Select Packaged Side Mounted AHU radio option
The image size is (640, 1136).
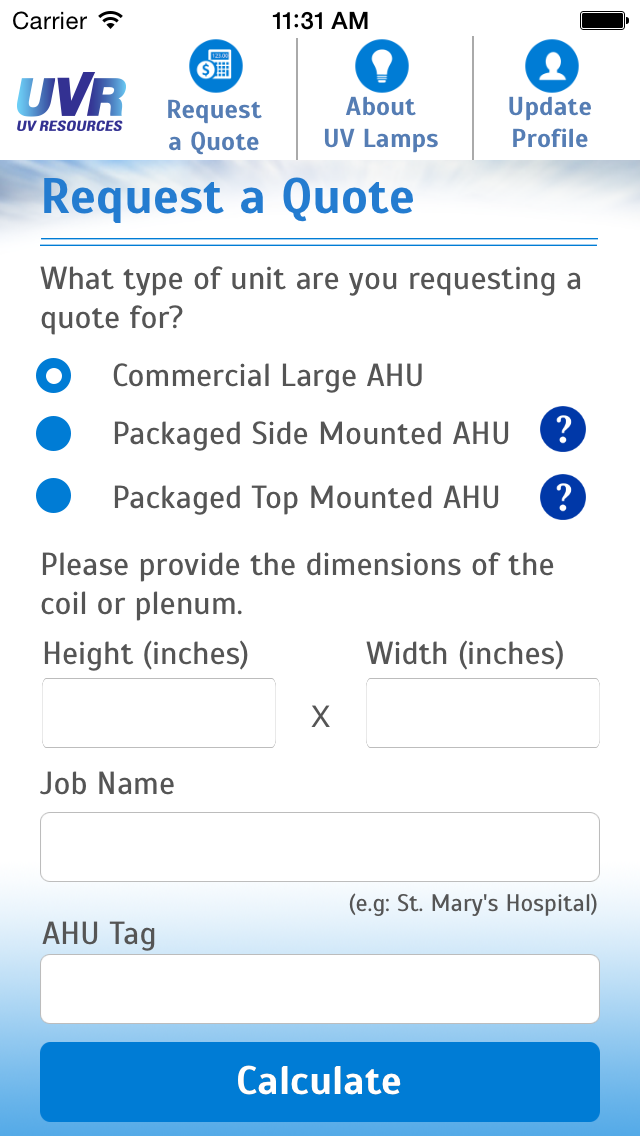(x=54, y=434)
